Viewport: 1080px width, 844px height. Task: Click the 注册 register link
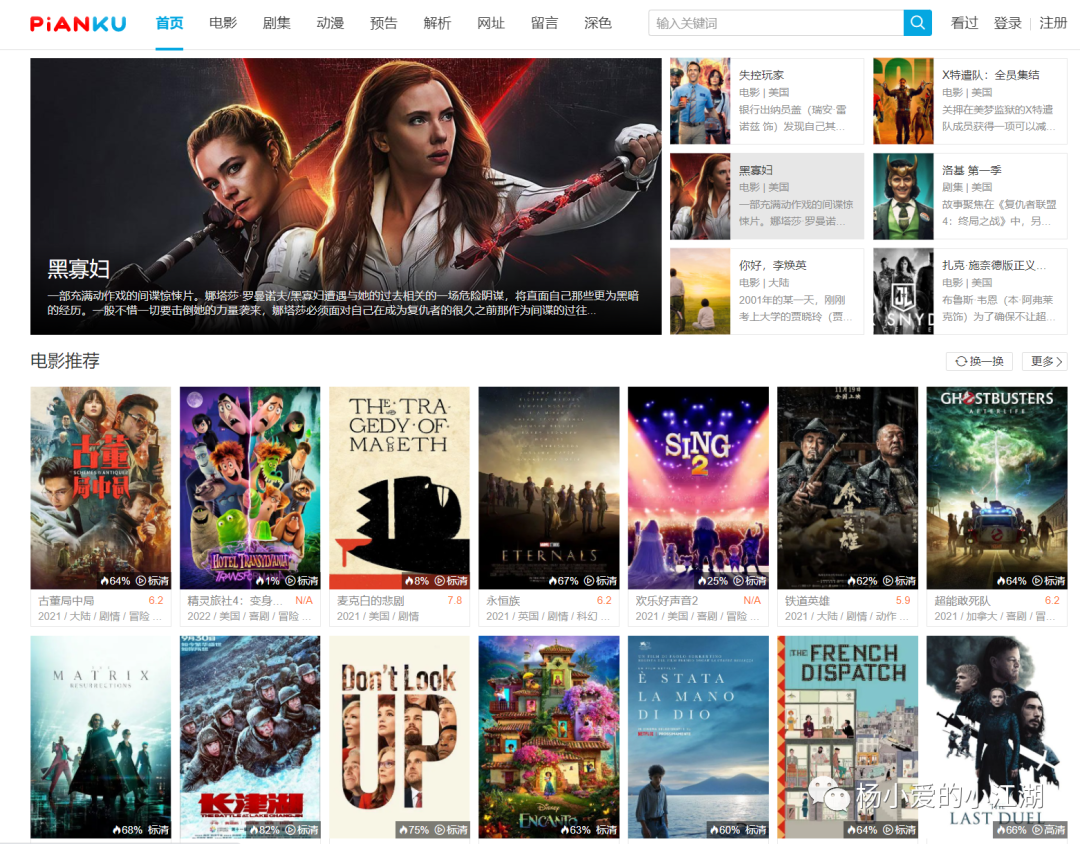point(1053,23)
